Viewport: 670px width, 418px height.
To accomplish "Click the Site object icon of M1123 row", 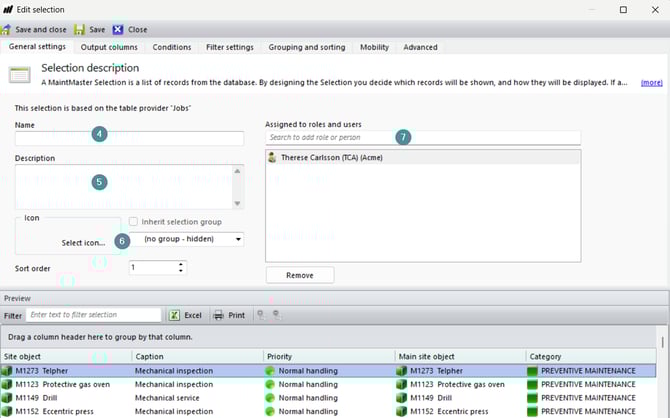I will [x=7, y=384].
